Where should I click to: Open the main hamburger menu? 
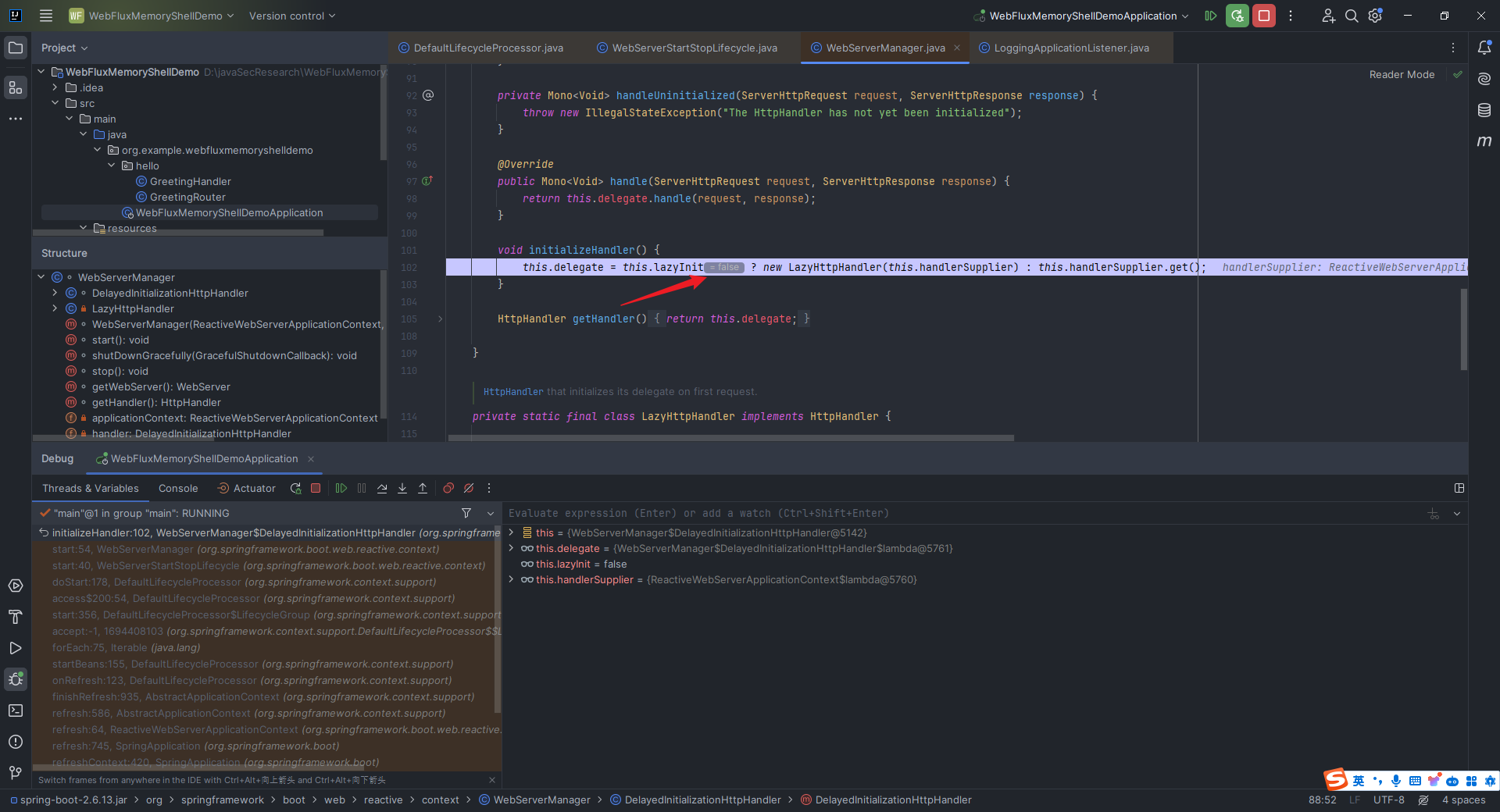click(46, 16)
